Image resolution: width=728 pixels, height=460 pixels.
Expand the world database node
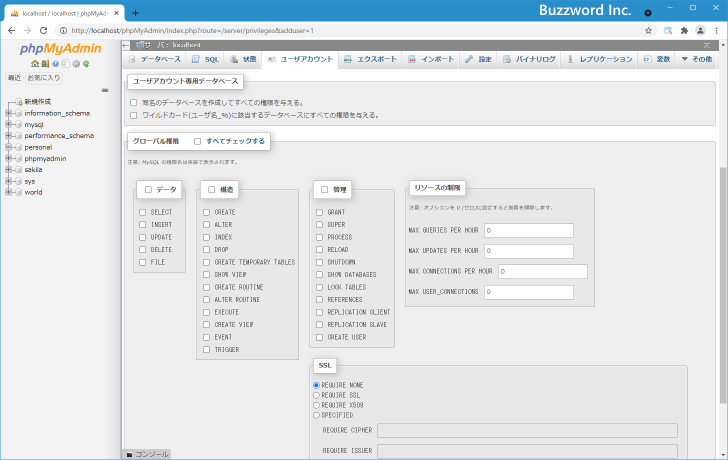click(8, 192)
